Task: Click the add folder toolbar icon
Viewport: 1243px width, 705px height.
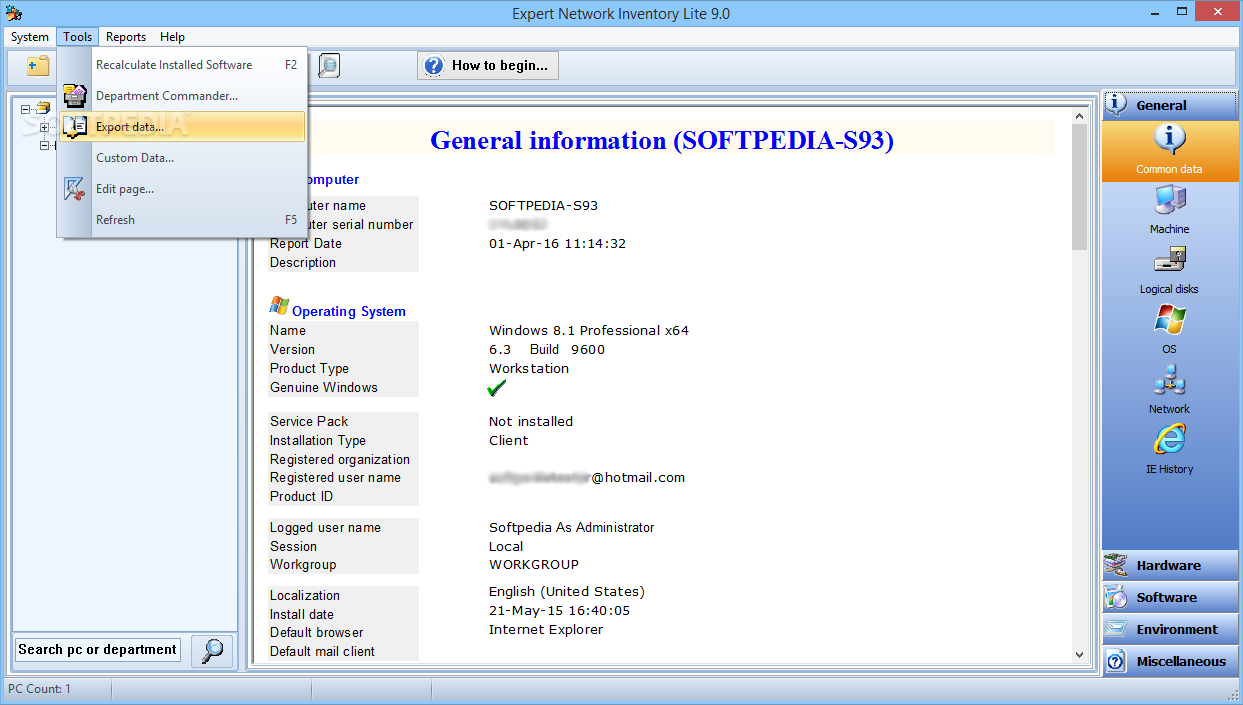Action: click(38, 66)
